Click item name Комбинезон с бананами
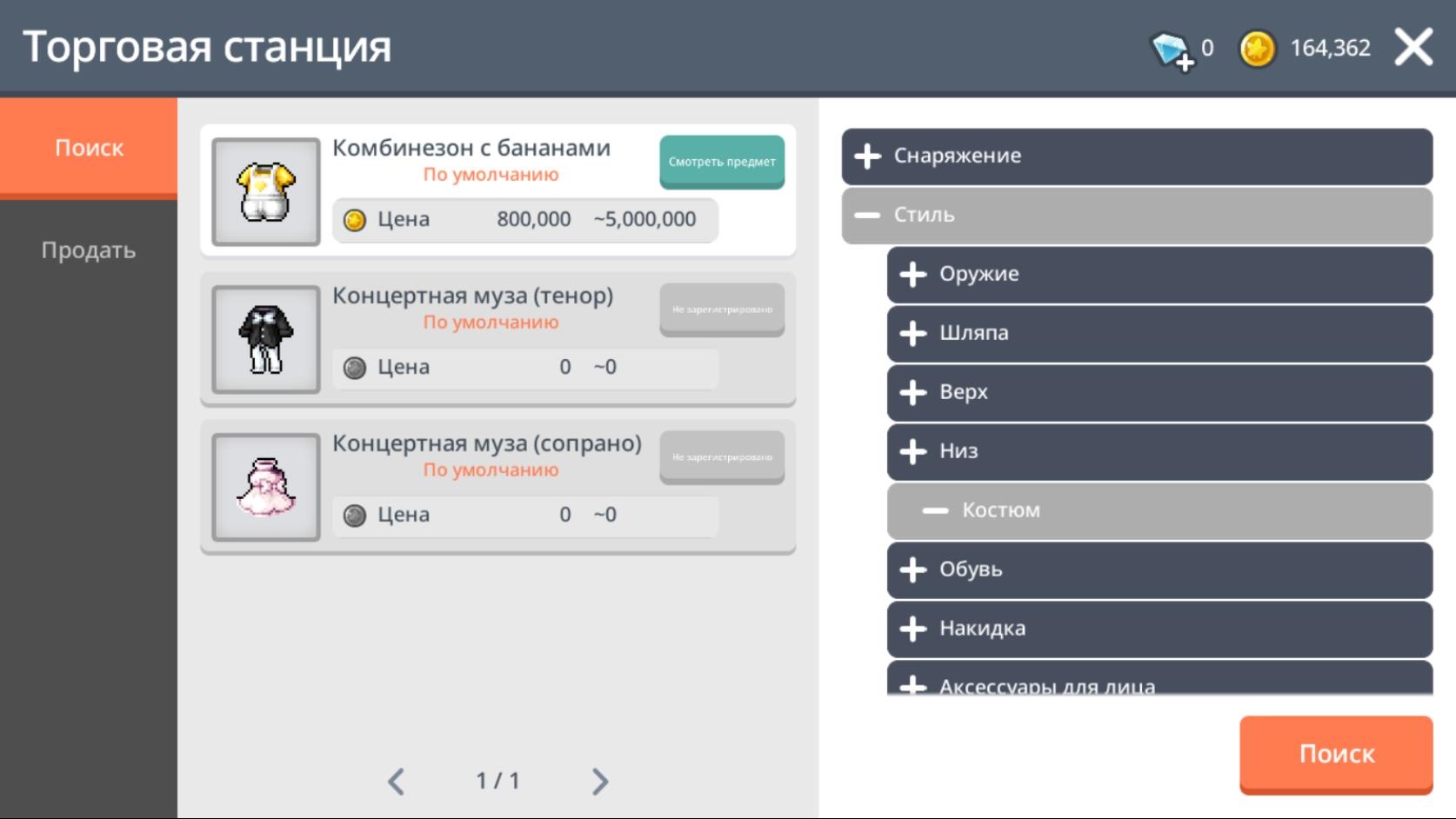1456x819 pixels. click(471, 148)
